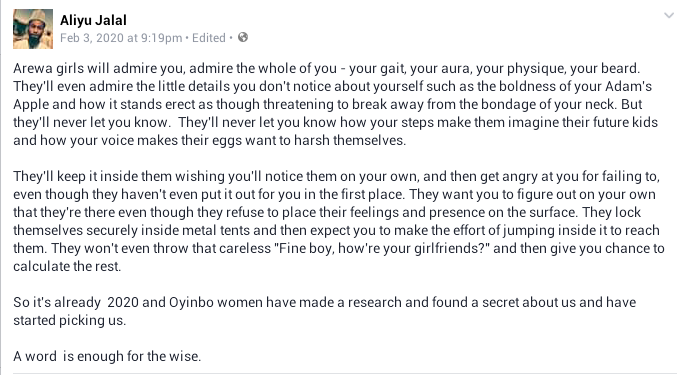680x375 pixels.
Task: Click "2020" inside the post body text
Action: pos(123,302)
